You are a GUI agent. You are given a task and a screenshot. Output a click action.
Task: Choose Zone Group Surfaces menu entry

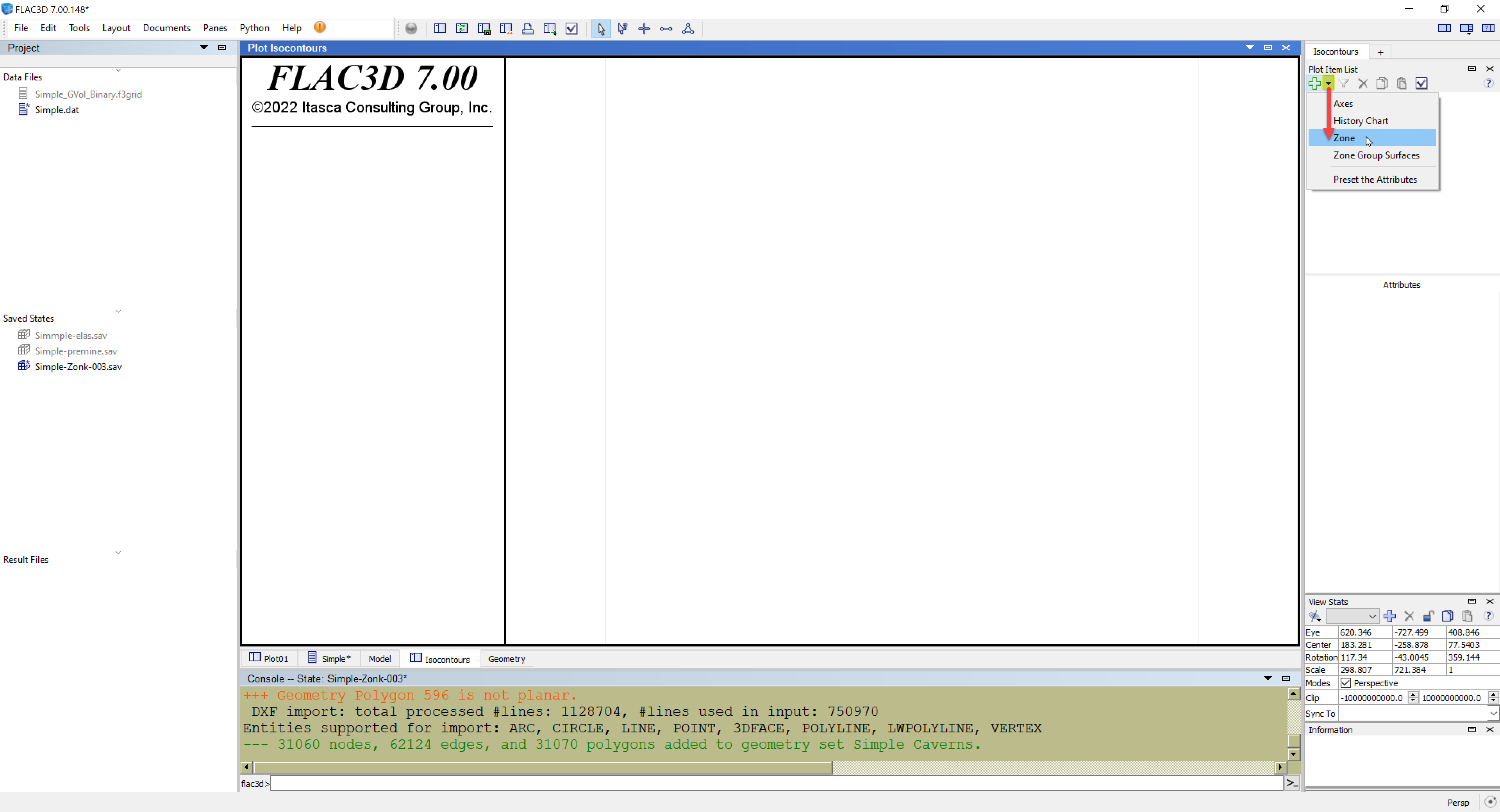(1371, 155)
